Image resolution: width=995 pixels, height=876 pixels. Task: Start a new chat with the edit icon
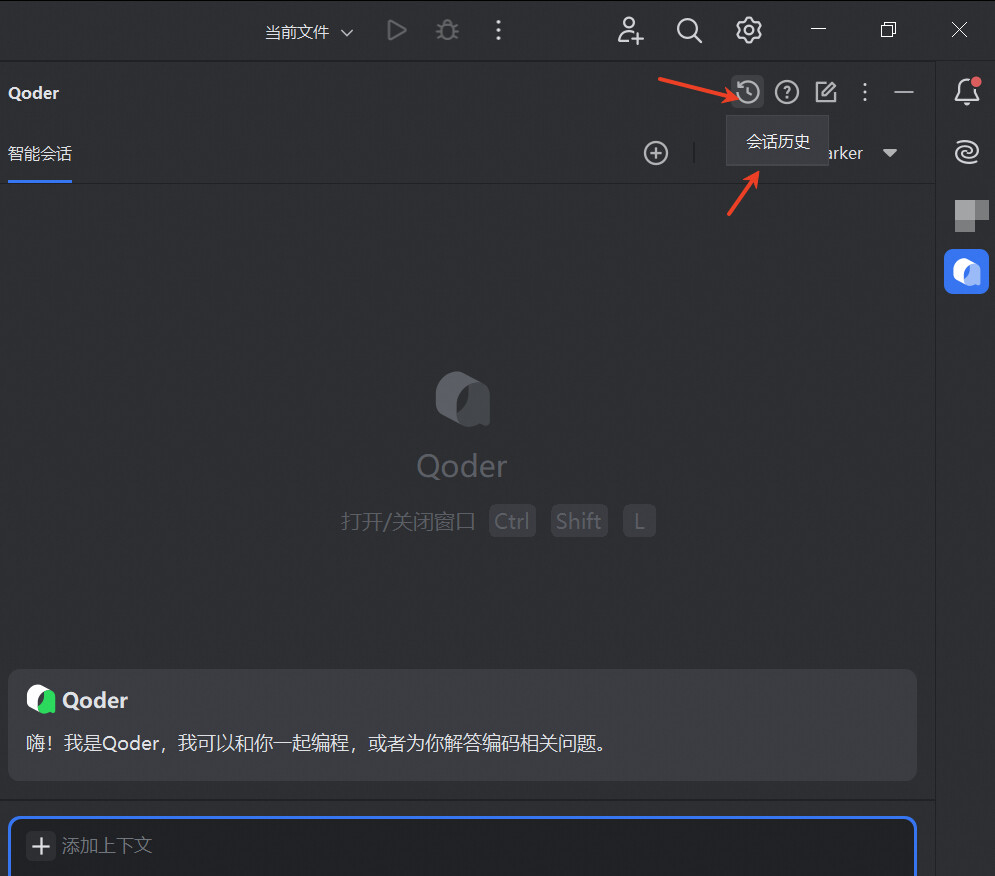pos(826,92)
